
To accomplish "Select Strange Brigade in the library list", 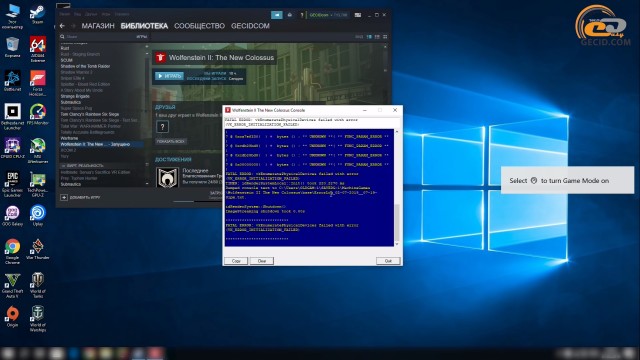I will point(75,96).
